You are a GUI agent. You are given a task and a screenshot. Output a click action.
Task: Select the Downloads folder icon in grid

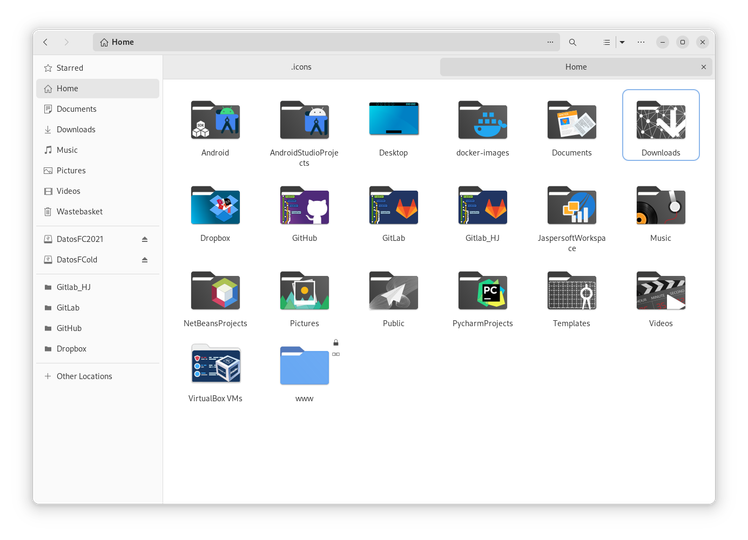pos(661,120)
